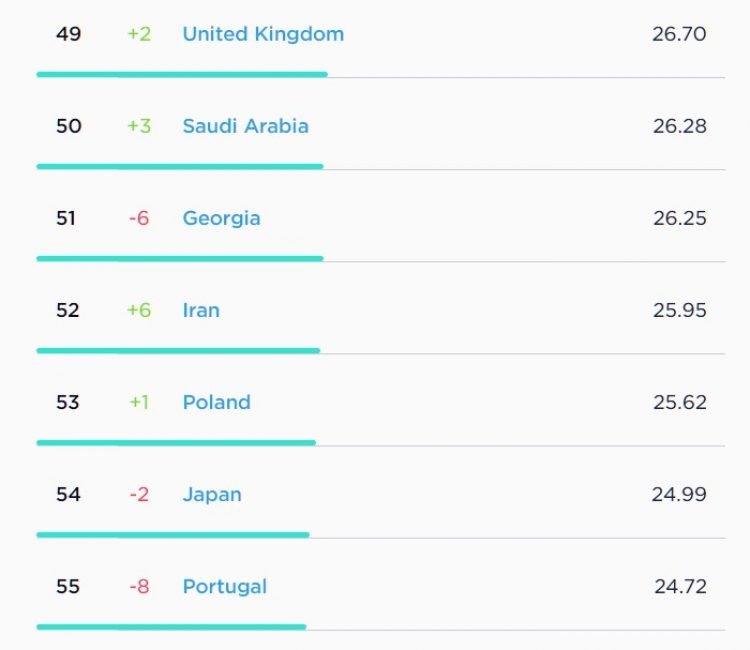
Task: Click the Japan progress bar
Action: point(173,535)
